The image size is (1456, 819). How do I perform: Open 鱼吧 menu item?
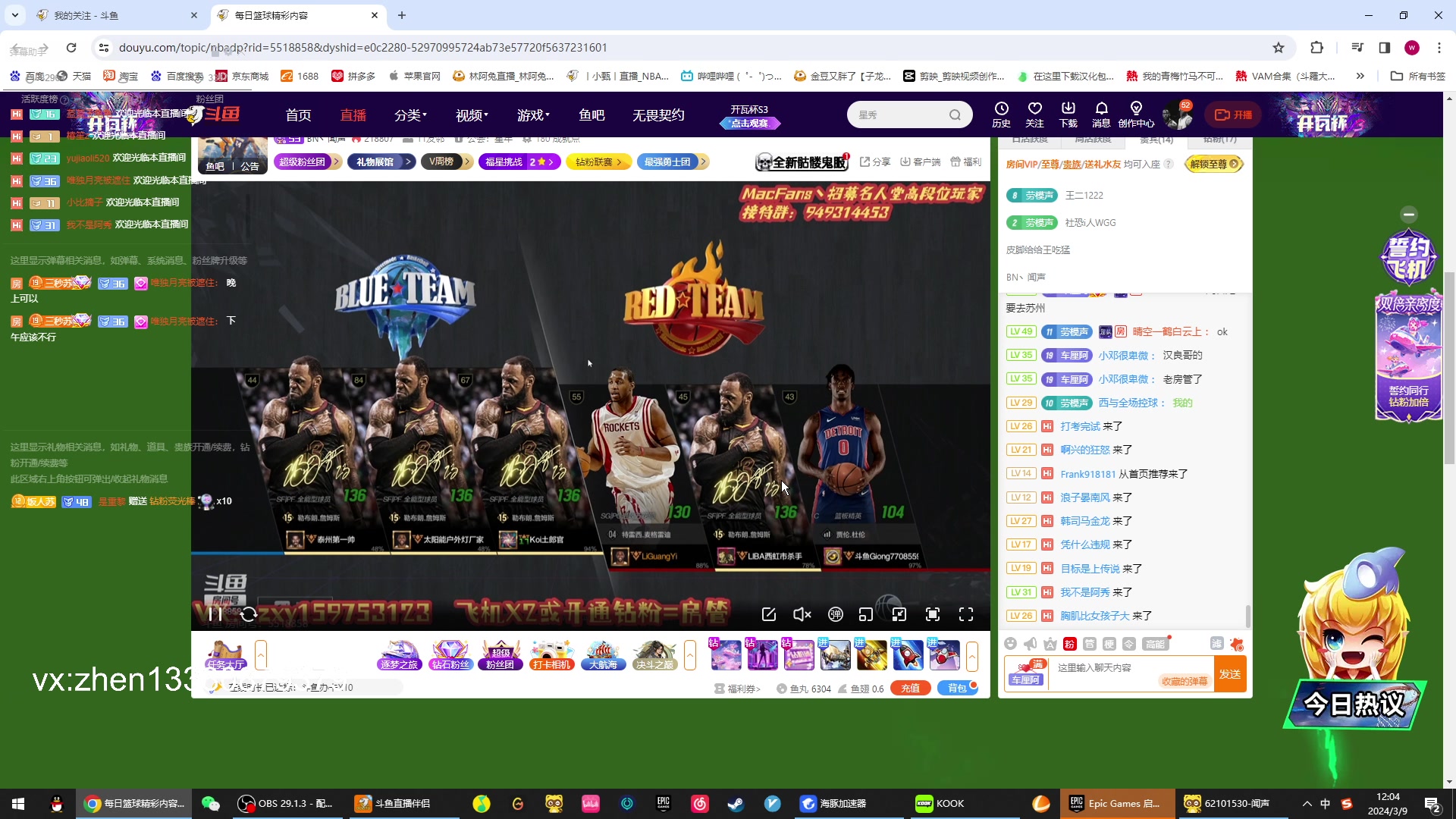(591, 115)
